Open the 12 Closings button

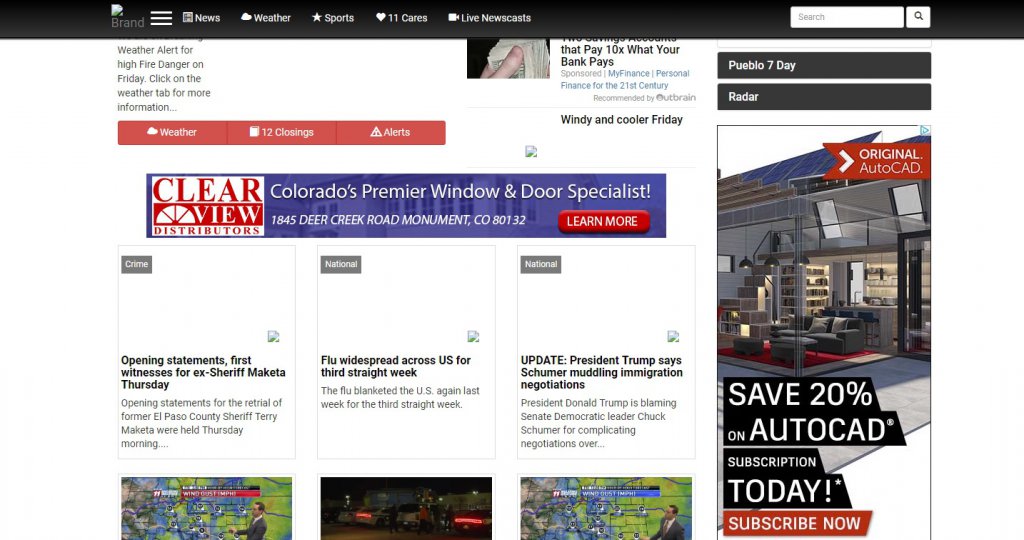coord(281,132)
